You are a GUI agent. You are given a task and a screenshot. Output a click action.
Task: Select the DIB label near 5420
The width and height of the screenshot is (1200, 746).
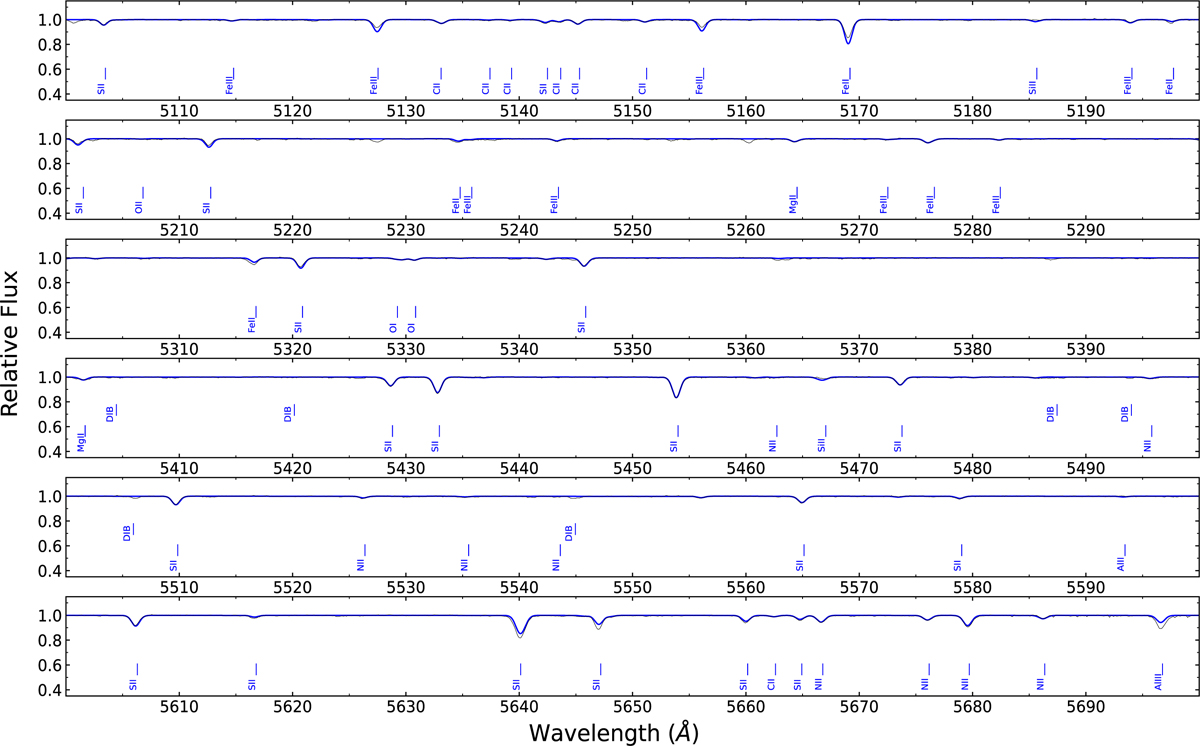(288, 412)
